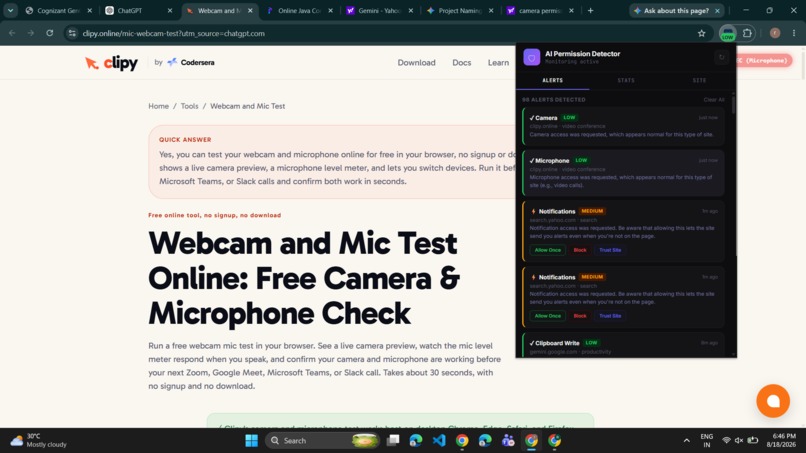The image size is (806, 453).
Task: Refresh the AI Permission Detector panel
Action: click(x=721, y=57)
